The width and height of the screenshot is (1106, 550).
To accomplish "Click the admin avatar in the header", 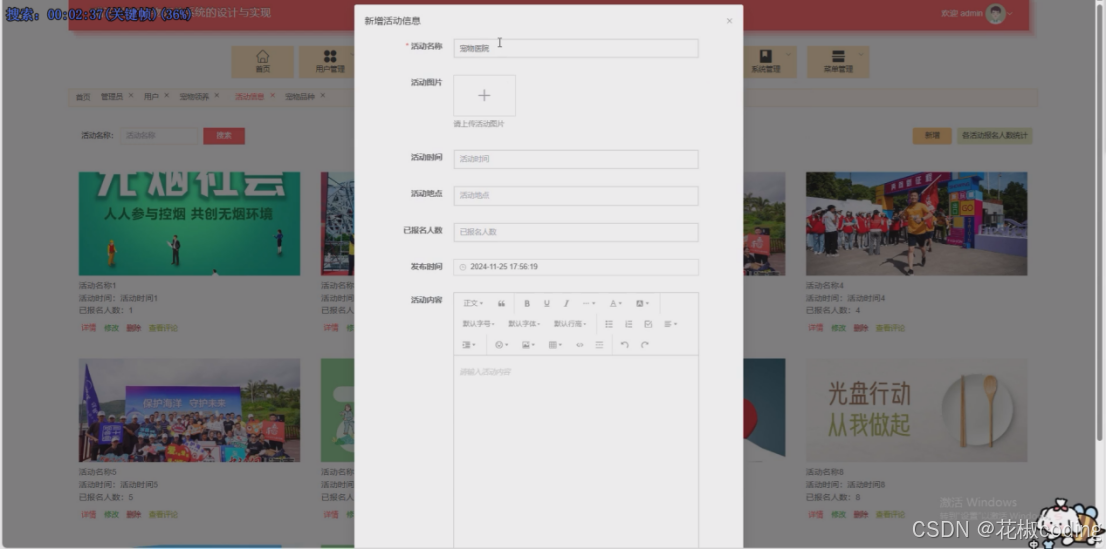I will tap(995, 13).
